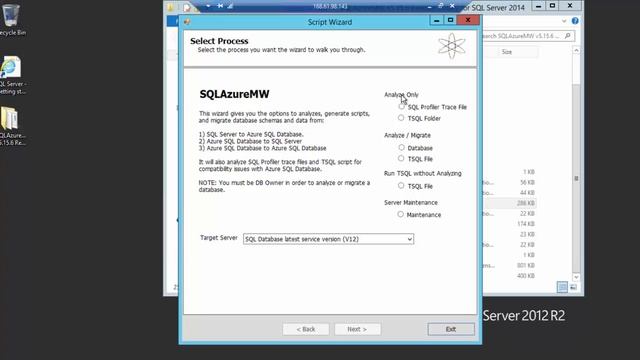Screen dimensions: 640x360
Task: Click the Next button
Action: click(x=358, y=329)
